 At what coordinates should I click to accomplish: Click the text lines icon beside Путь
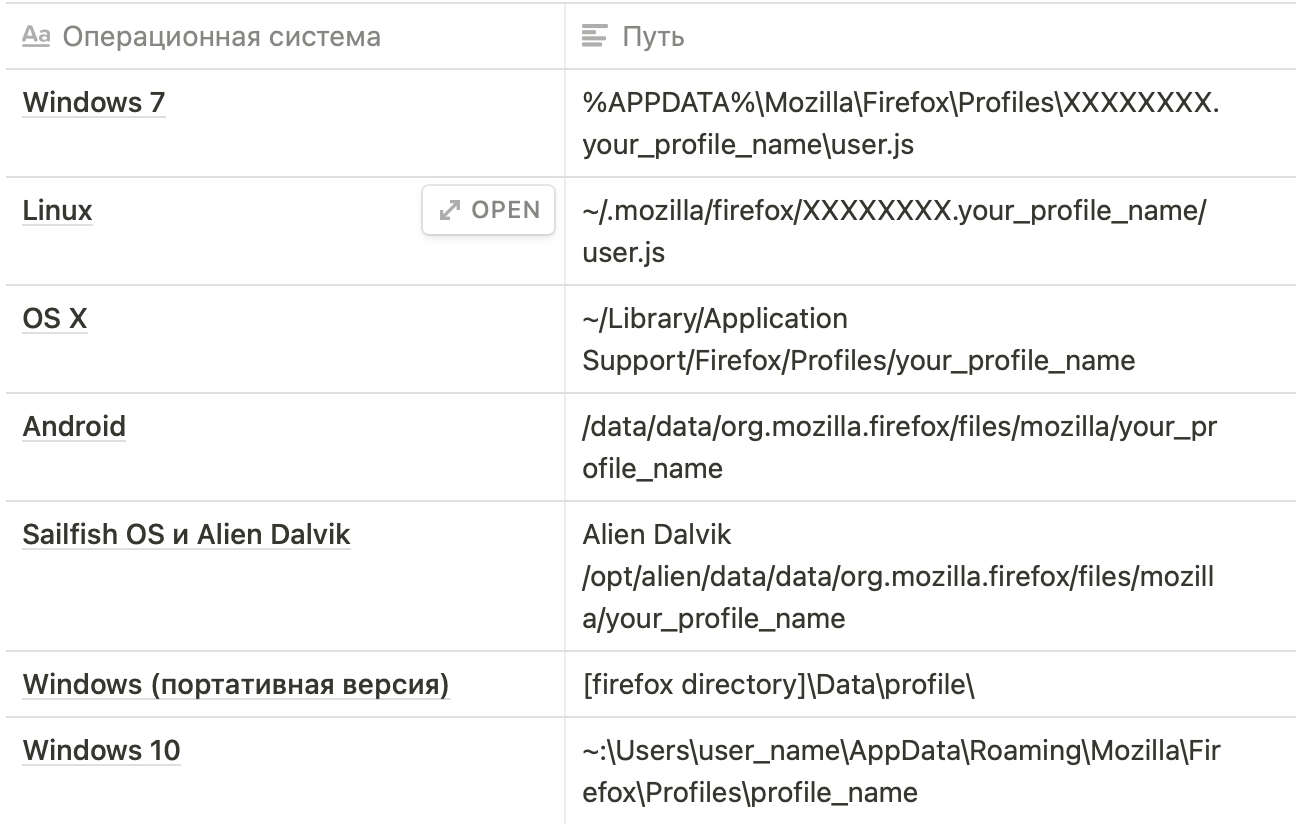coord(595,37)
